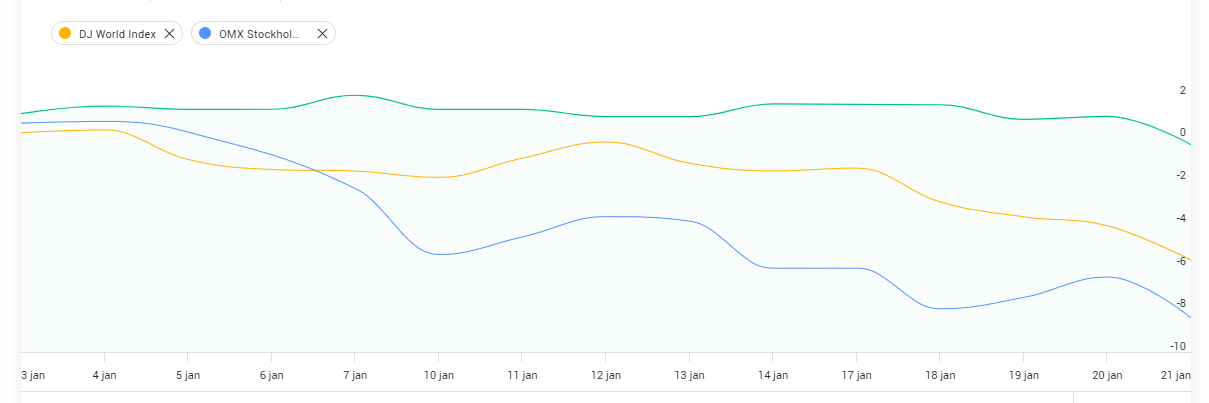Click the 20 jan date label
Viewport: 1209px width, 403px height.
click(x=1106, y=375)
